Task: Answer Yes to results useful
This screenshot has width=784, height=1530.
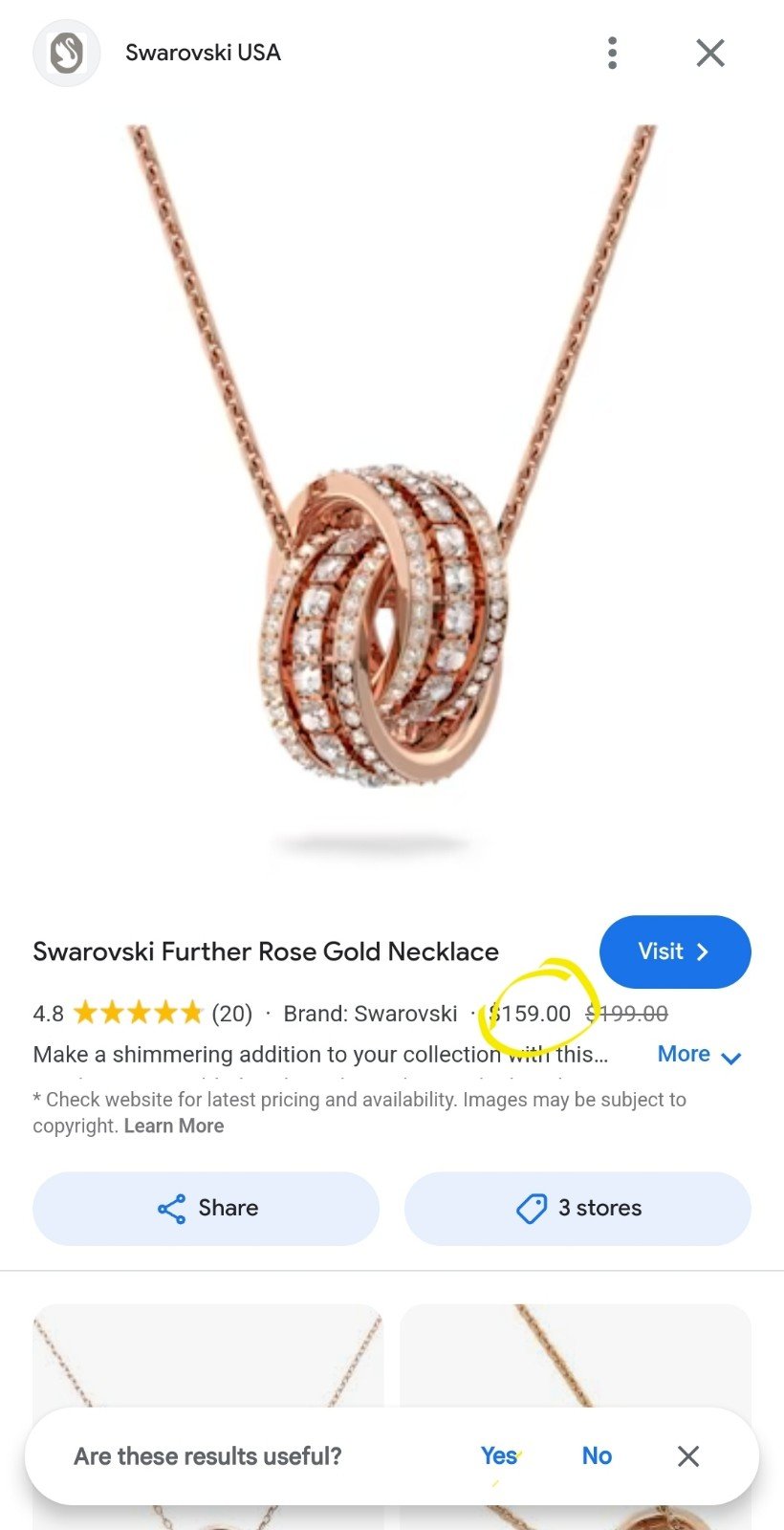Action: pos(499,1456)
